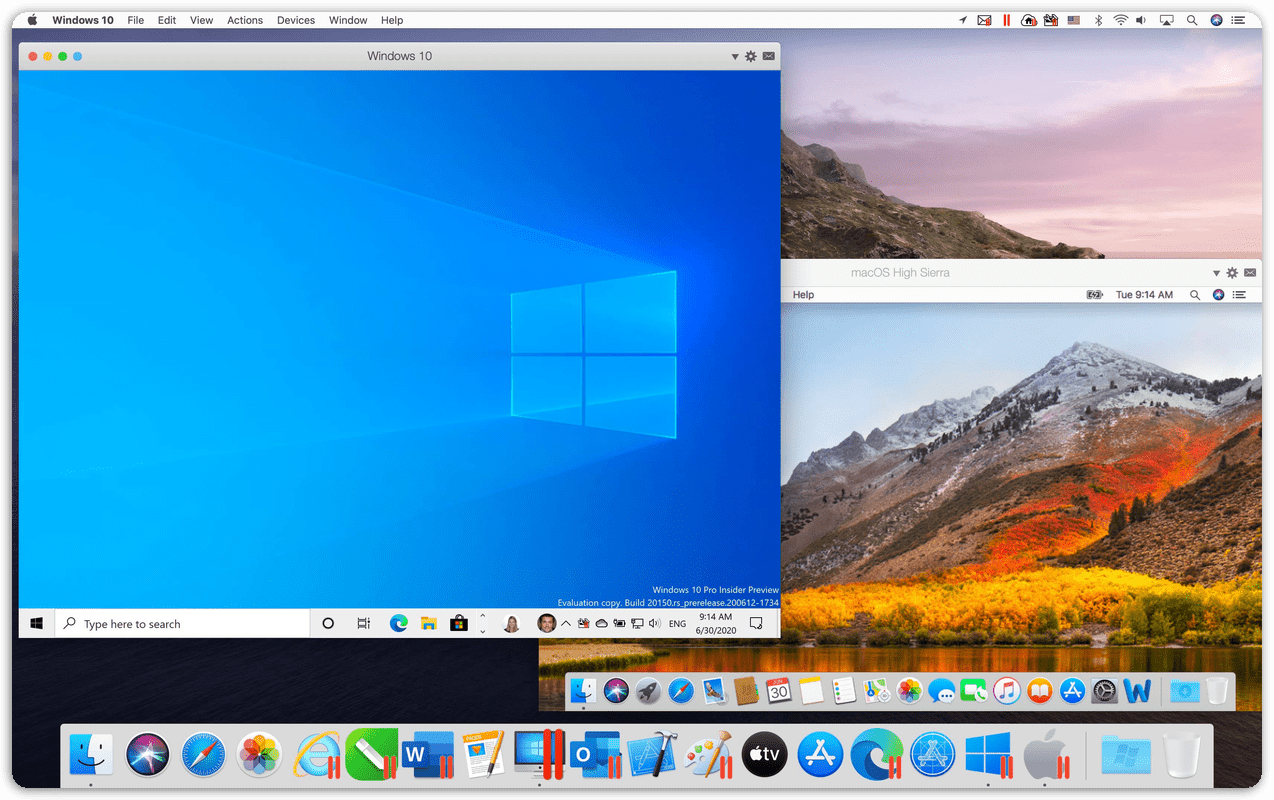Open Spotlight search in High Sierra menu bar
Screen dimensions: 1274x800
1195,295
